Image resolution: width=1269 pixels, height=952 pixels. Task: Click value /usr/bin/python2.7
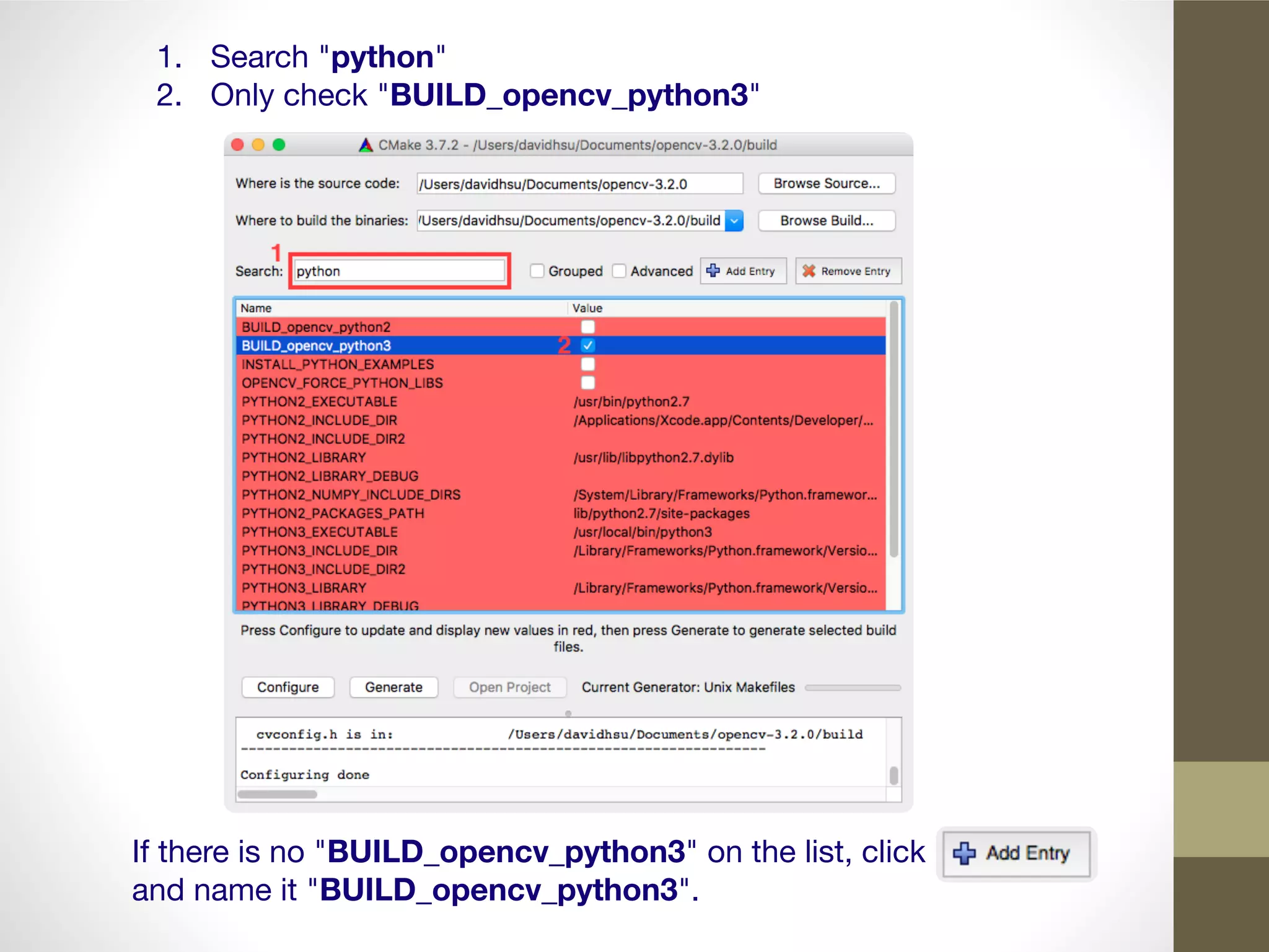pyautogui.click(x=631, y=401)
